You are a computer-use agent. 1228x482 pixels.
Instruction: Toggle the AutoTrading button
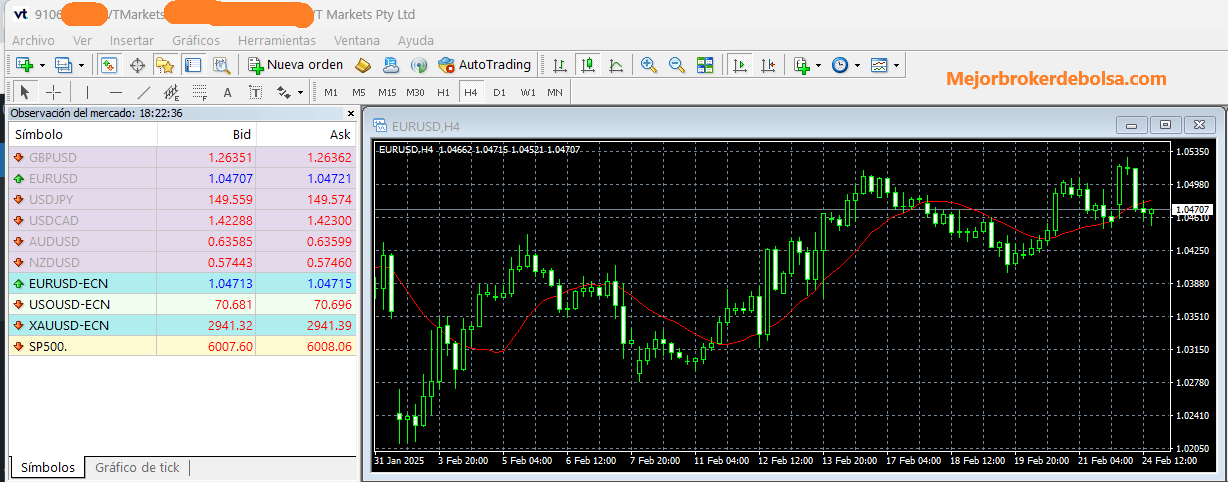485,65
